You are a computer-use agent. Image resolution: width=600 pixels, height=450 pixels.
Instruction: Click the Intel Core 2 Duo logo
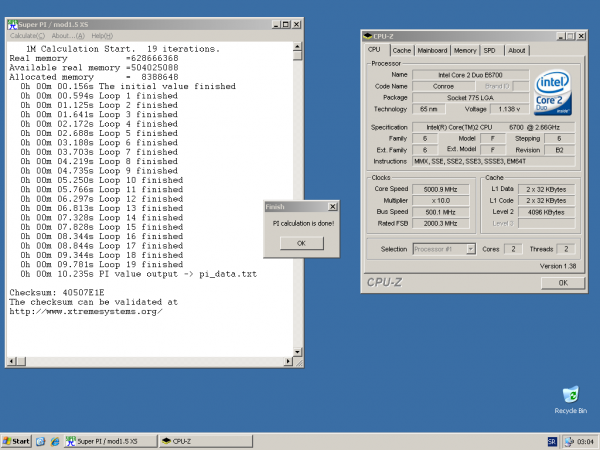[x=553, y=92]
